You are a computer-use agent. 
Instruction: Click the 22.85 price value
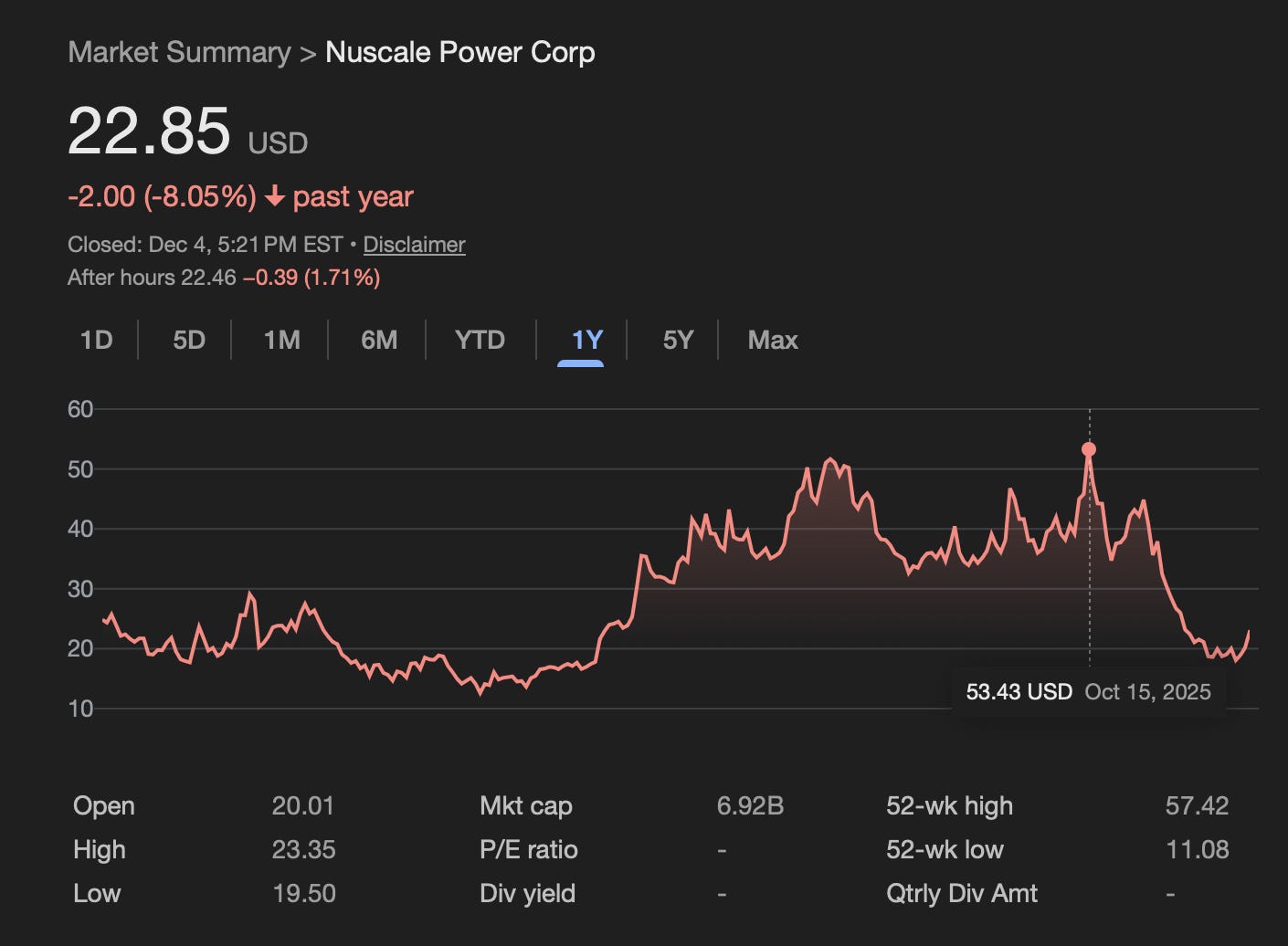point(149,131)
